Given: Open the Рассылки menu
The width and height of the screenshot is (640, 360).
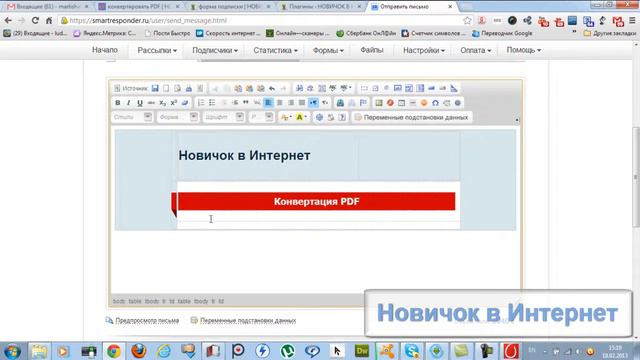Looking at the screenshot, I should pos(157,50).
